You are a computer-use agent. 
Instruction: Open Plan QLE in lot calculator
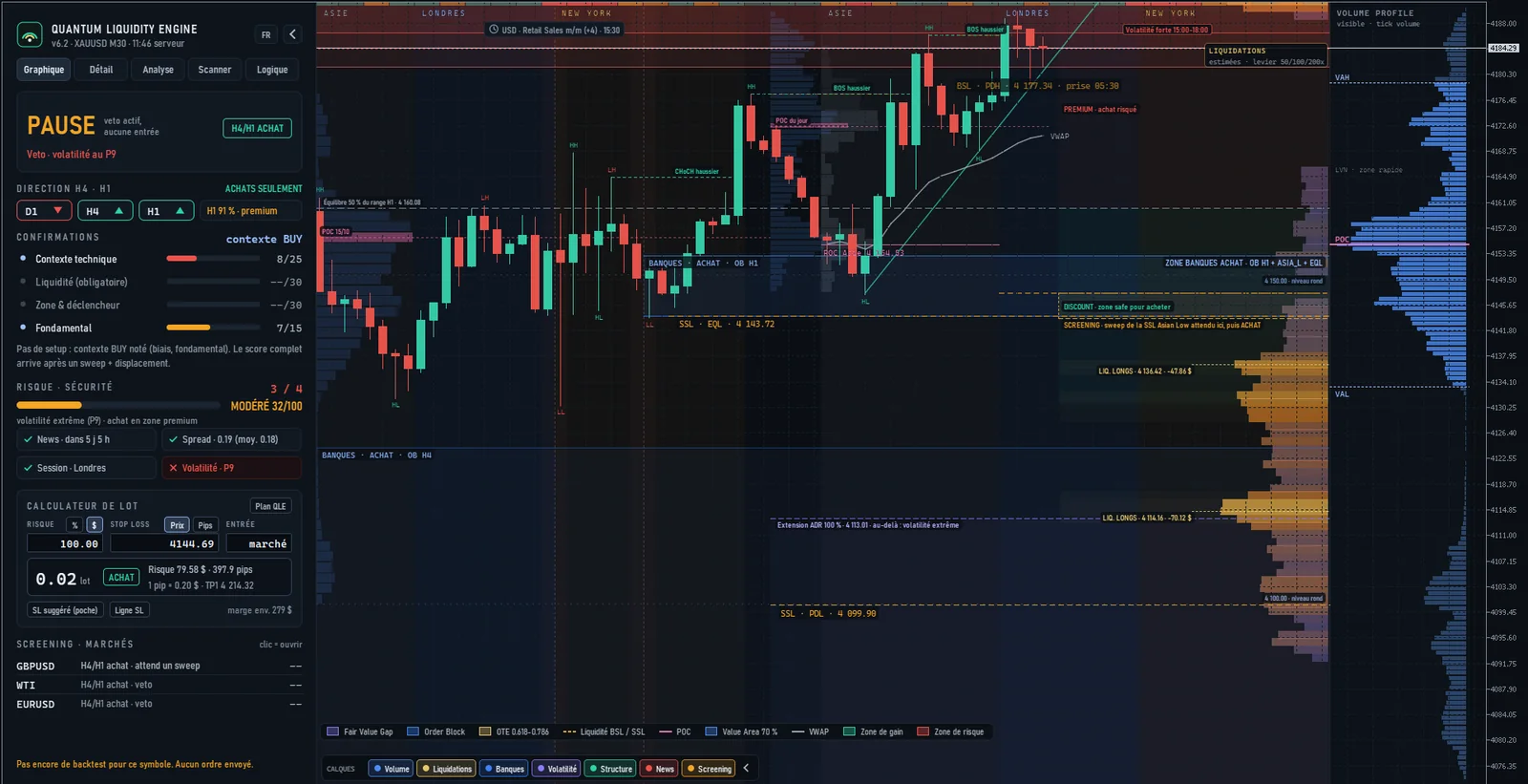pos(271,506)
